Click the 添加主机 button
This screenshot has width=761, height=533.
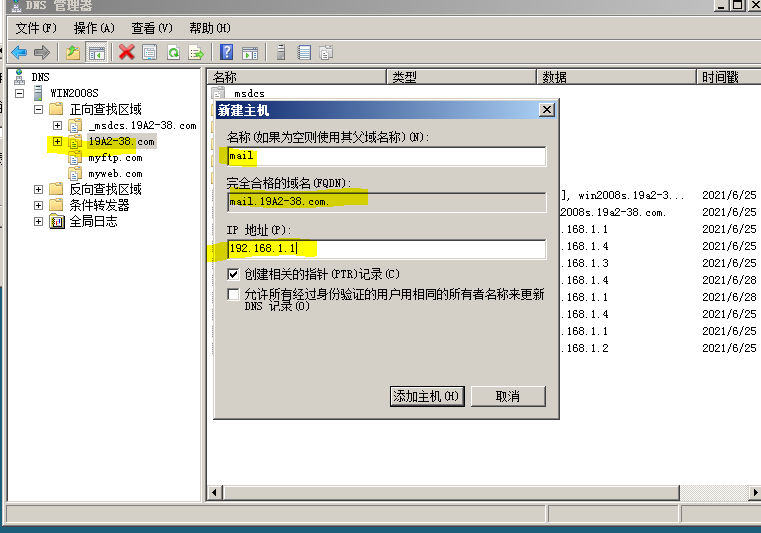point(427,397)
